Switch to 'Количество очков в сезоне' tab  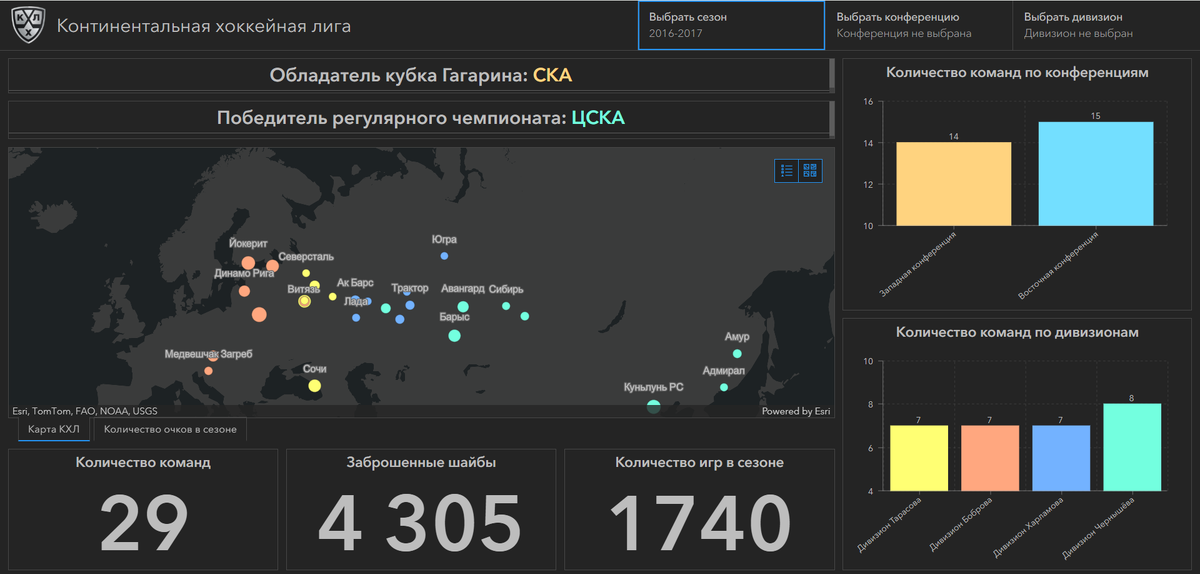coord(170,430)
